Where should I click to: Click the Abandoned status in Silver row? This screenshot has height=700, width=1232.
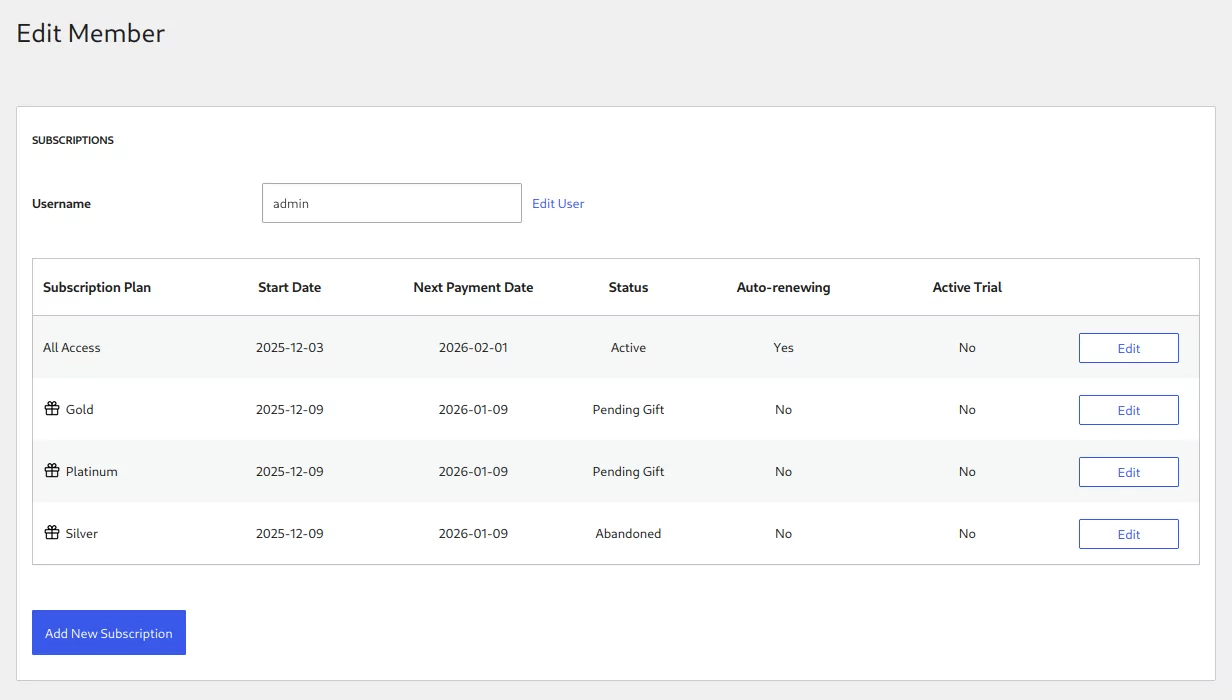[628, 534]
